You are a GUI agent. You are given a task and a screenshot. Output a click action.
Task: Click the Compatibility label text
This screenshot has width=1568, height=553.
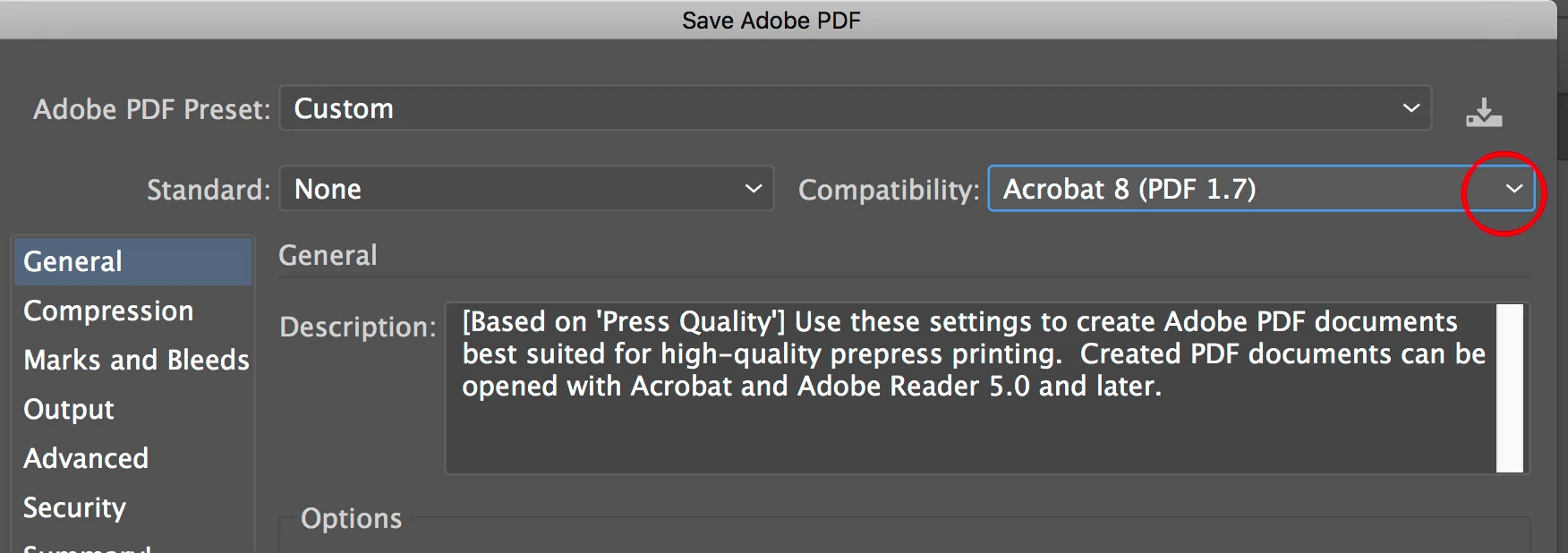coord(888,190)
